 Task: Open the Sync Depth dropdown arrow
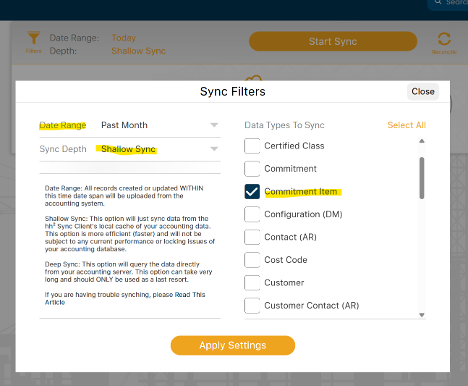point(214,149)
